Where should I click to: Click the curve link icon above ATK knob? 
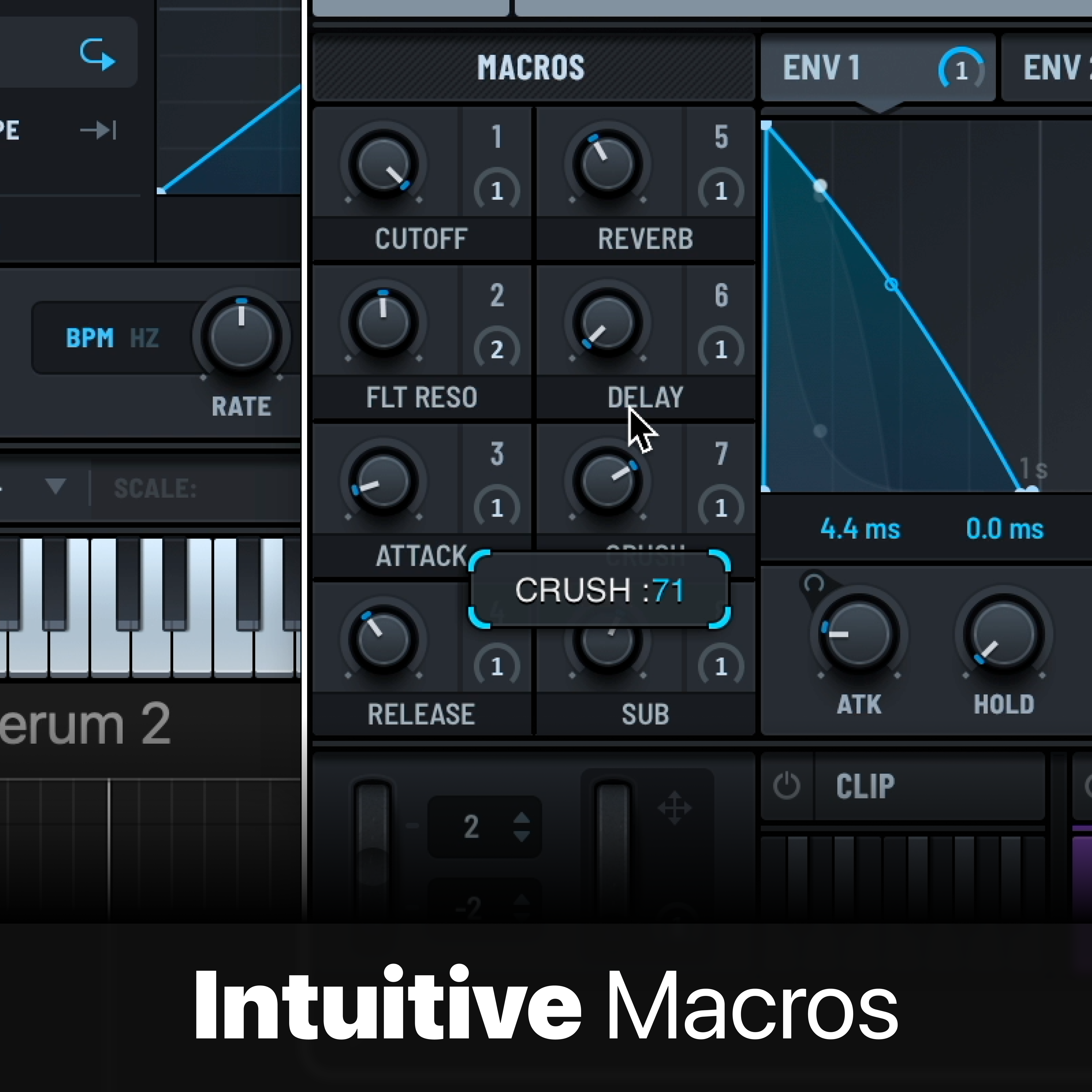[814, 583]
